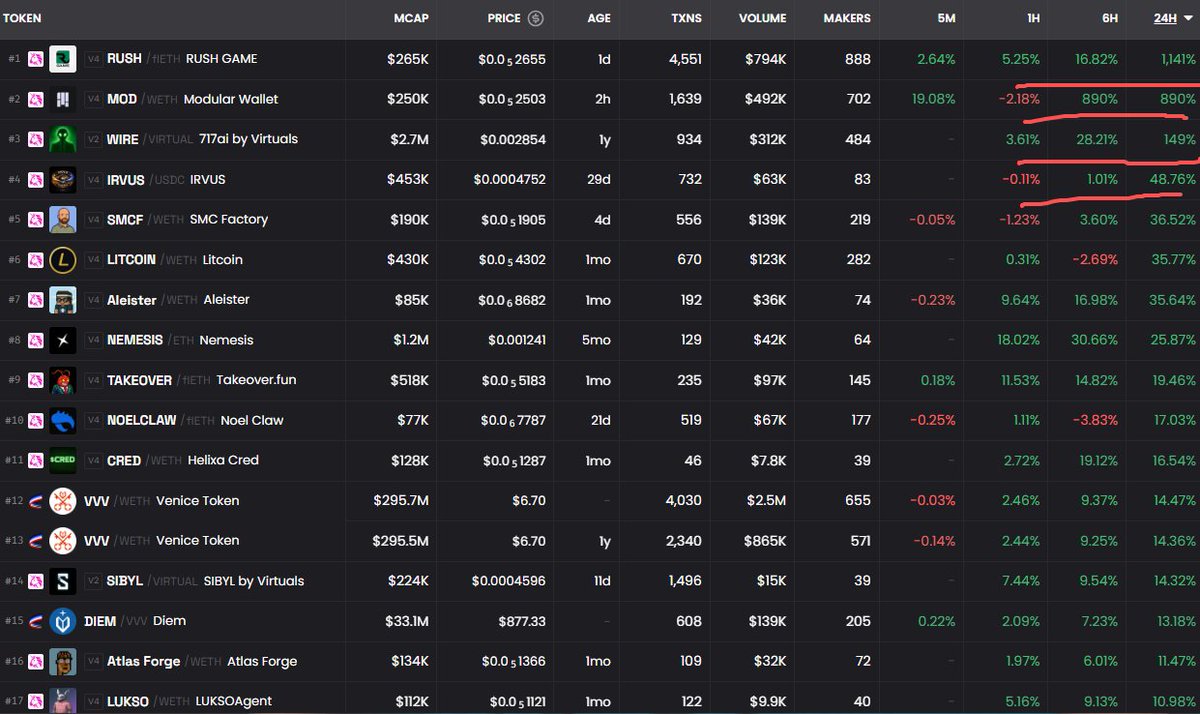Viewport: 1200px width, 714px height.
Task: Click the LUKSOAgent token name
Action: (234, 701)
